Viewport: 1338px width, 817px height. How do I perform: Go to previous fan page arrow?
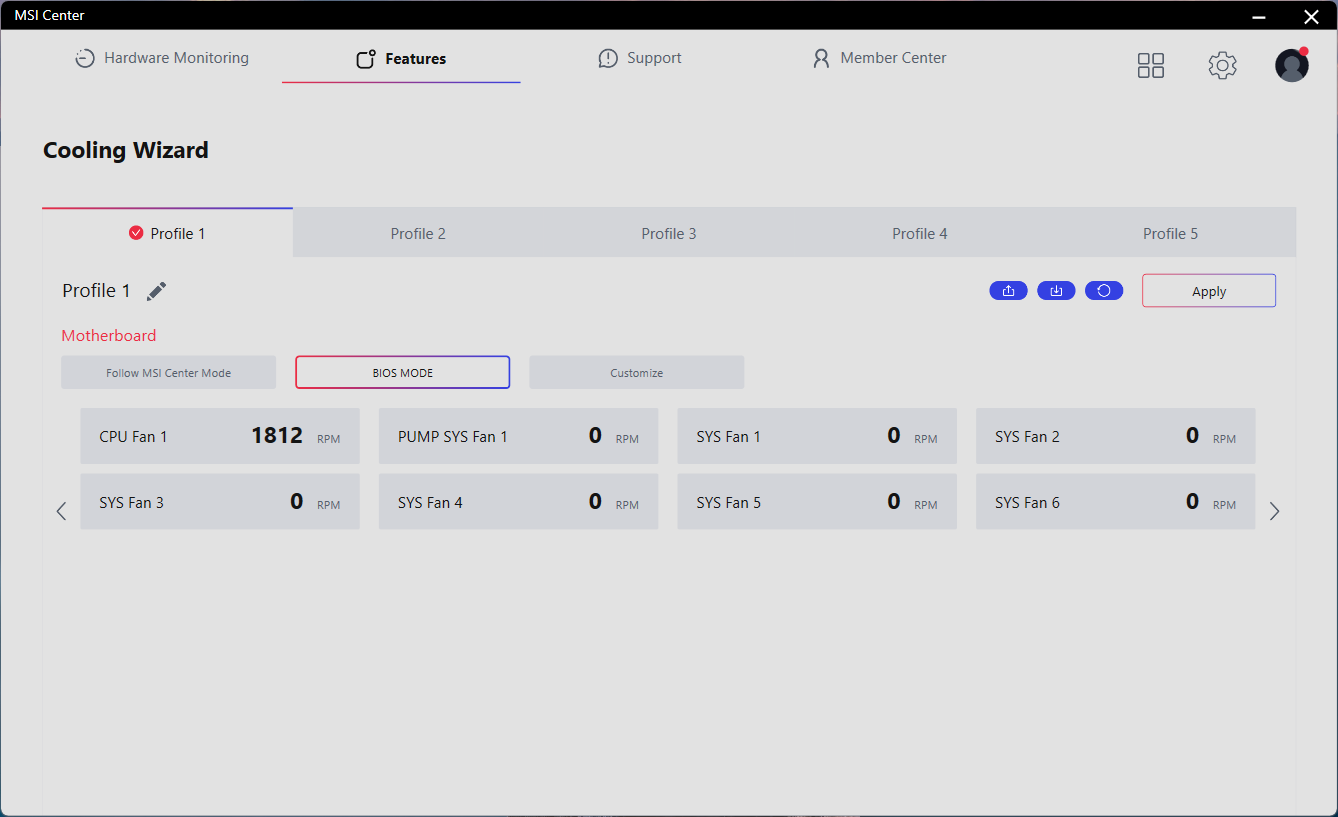(61, 511)
